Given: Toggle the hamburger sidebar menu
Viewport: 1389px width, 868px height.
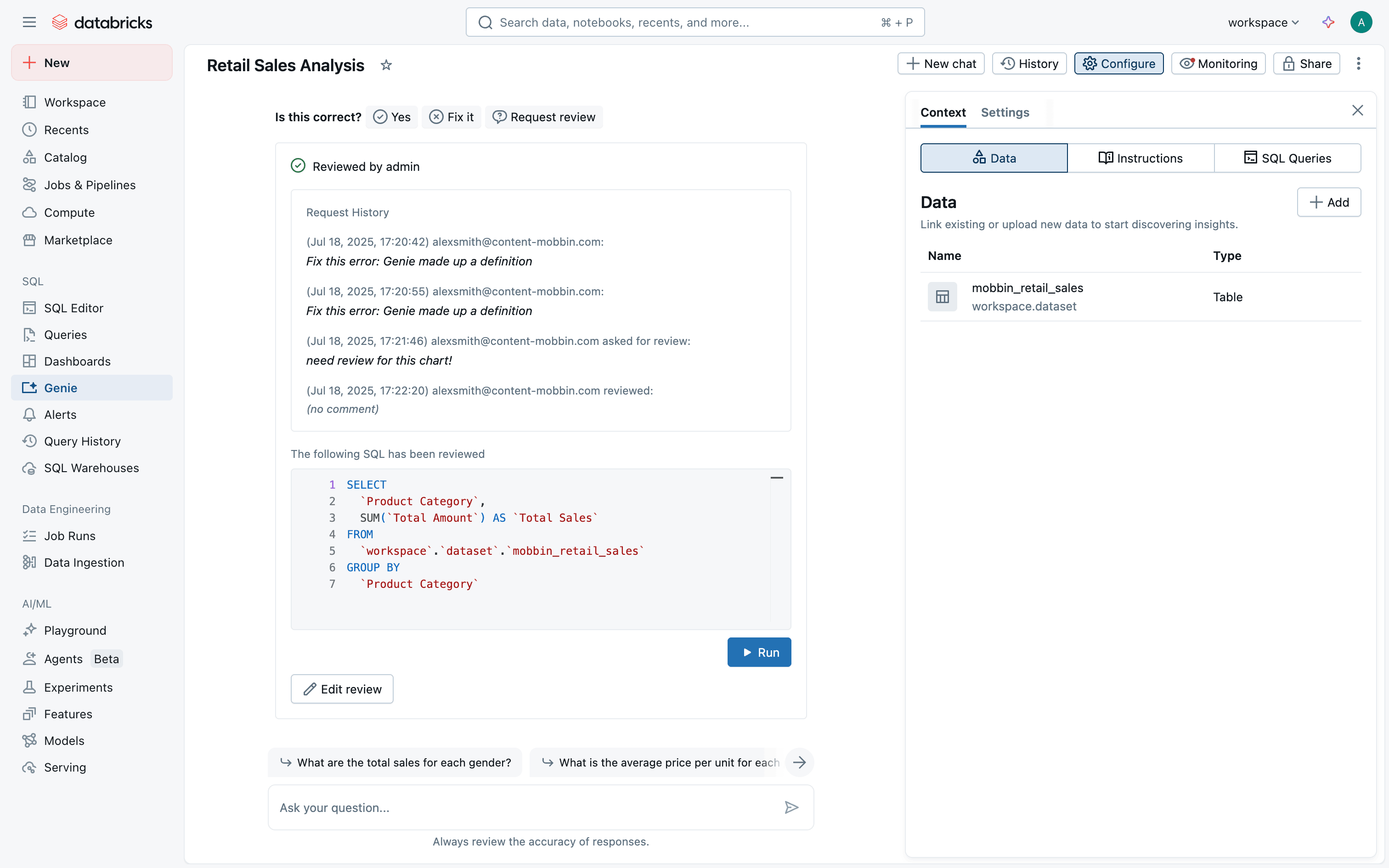Looking at the screenshot, I should [29, 23].
